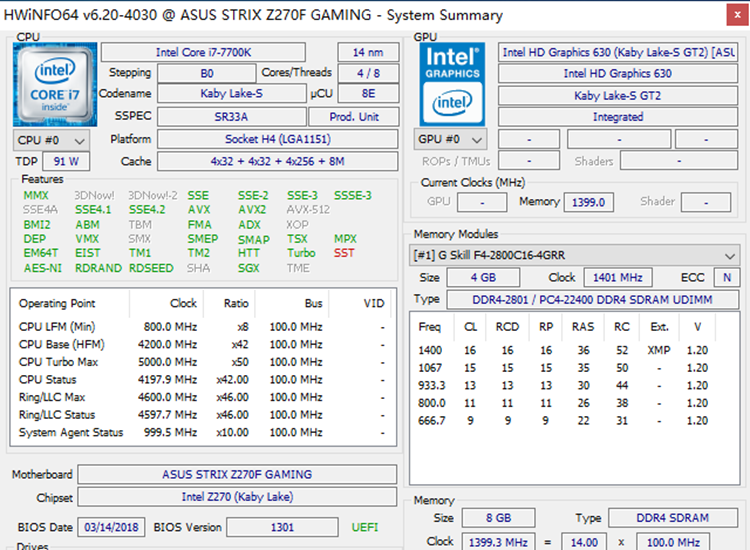The width and height of the screenshot is (750, 550).
Task: Click the memory module size 4 GB field
Action: pyautogui.click(x=483, y=277)
